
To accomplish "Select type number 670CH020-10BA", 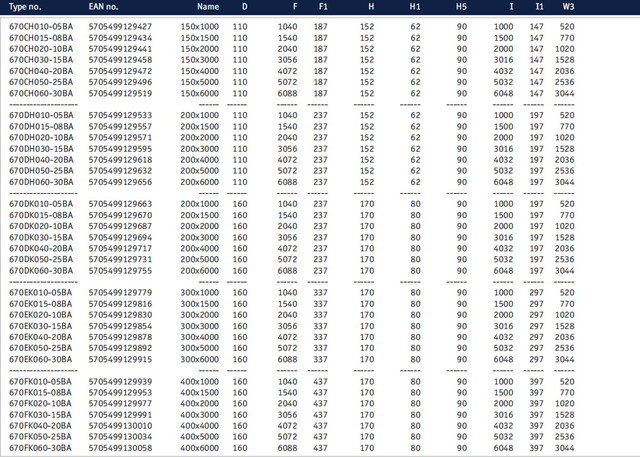I will pyautogui.click(x=41, y=49).
